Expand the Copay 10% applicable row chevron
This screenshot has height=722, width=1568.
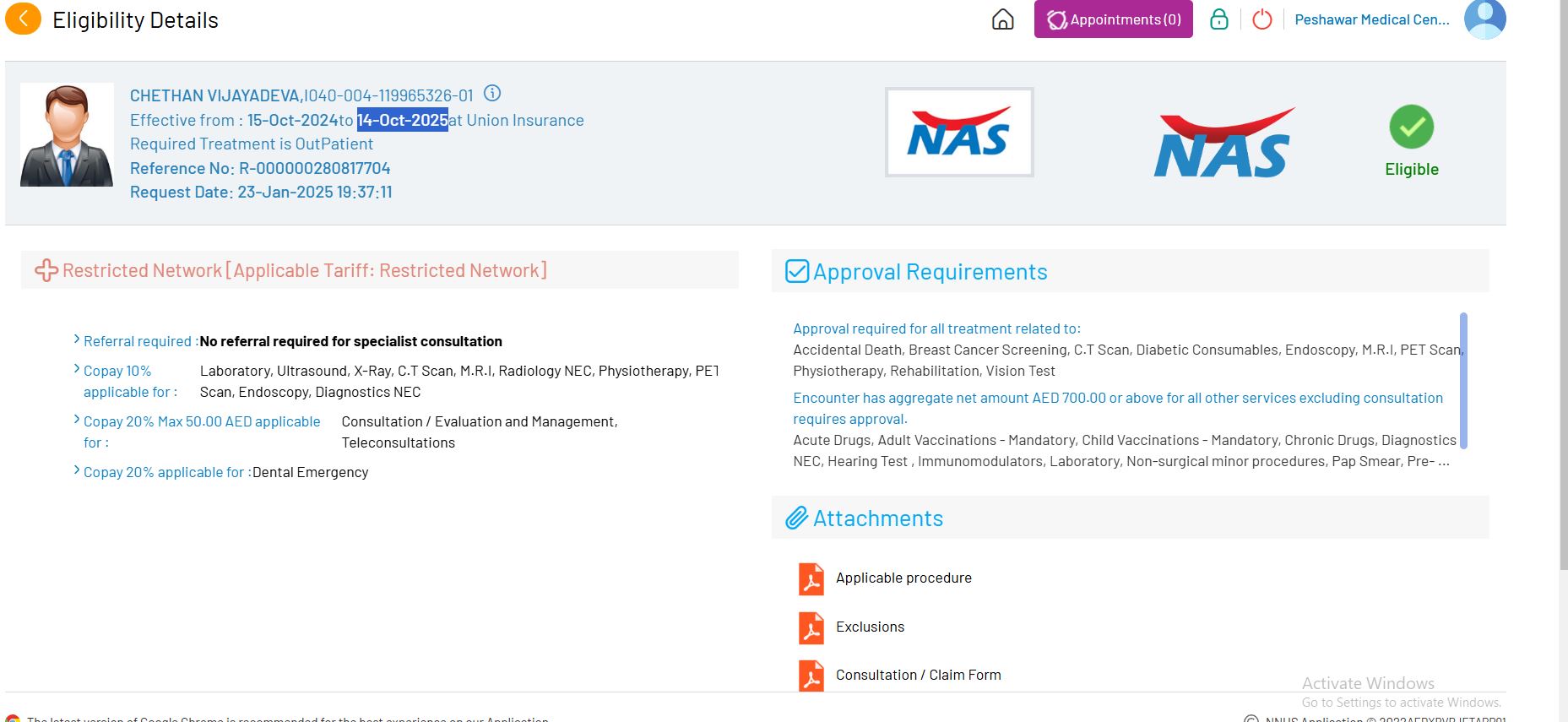coord(77,369)
